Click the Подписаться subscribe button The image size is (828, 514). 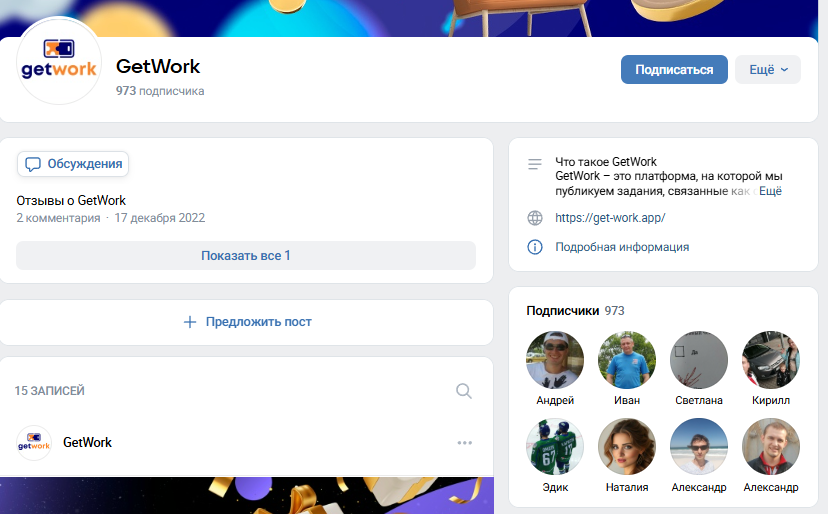674,70
